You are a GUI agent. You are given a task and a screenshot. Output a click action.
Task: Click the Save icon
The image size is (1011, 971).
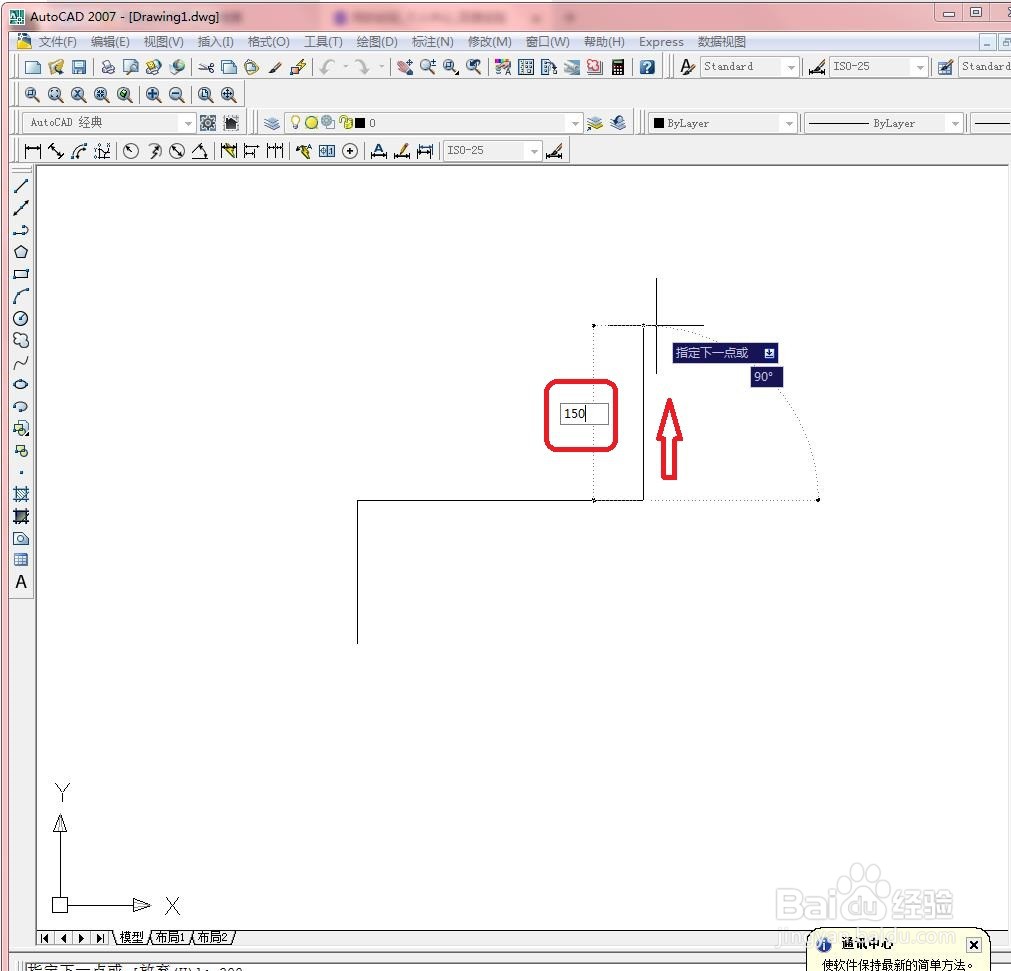[79, 67]
